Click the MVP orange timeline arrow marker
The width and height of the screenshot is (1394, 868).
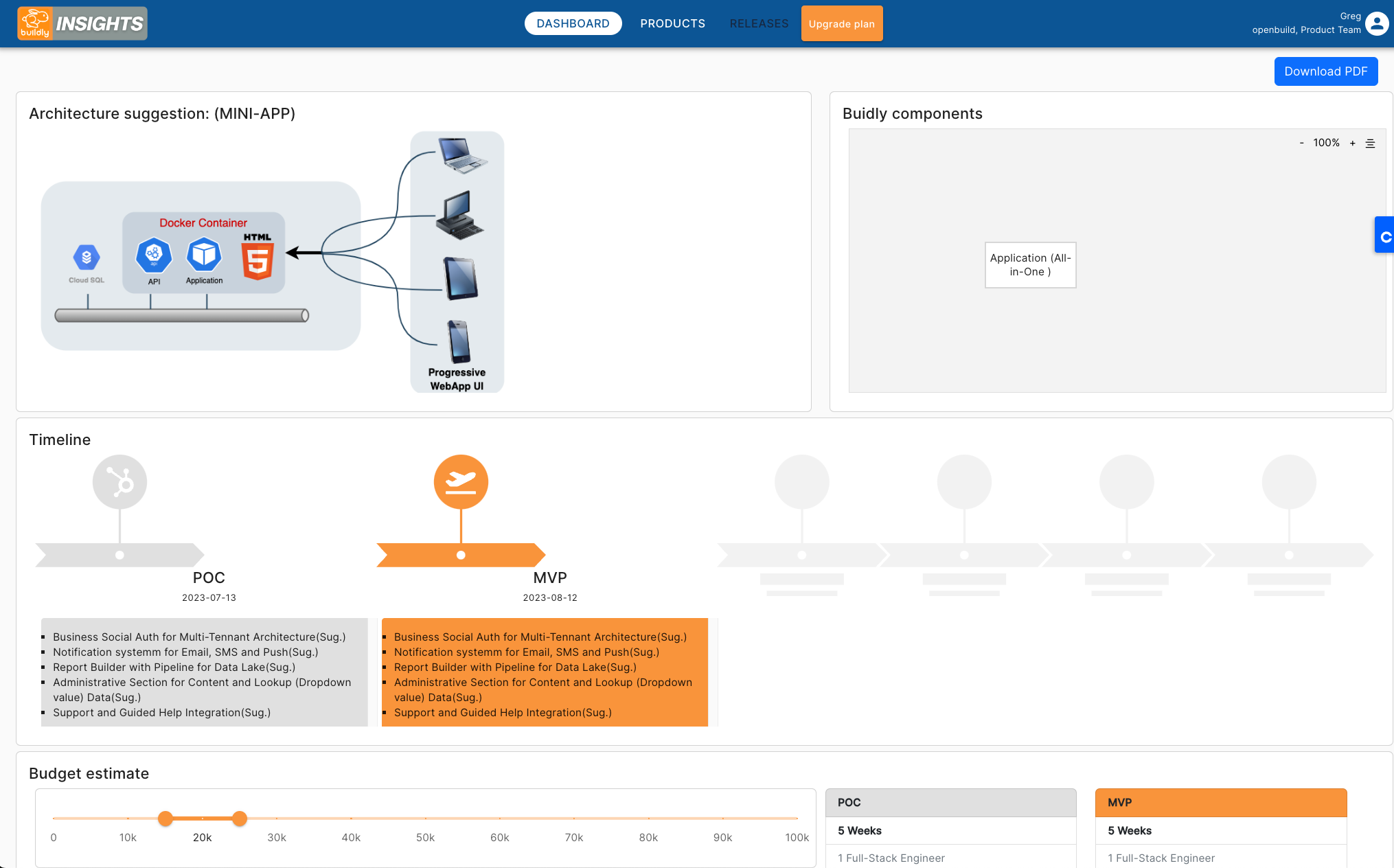pyautogui.click(x=461, y=555)
